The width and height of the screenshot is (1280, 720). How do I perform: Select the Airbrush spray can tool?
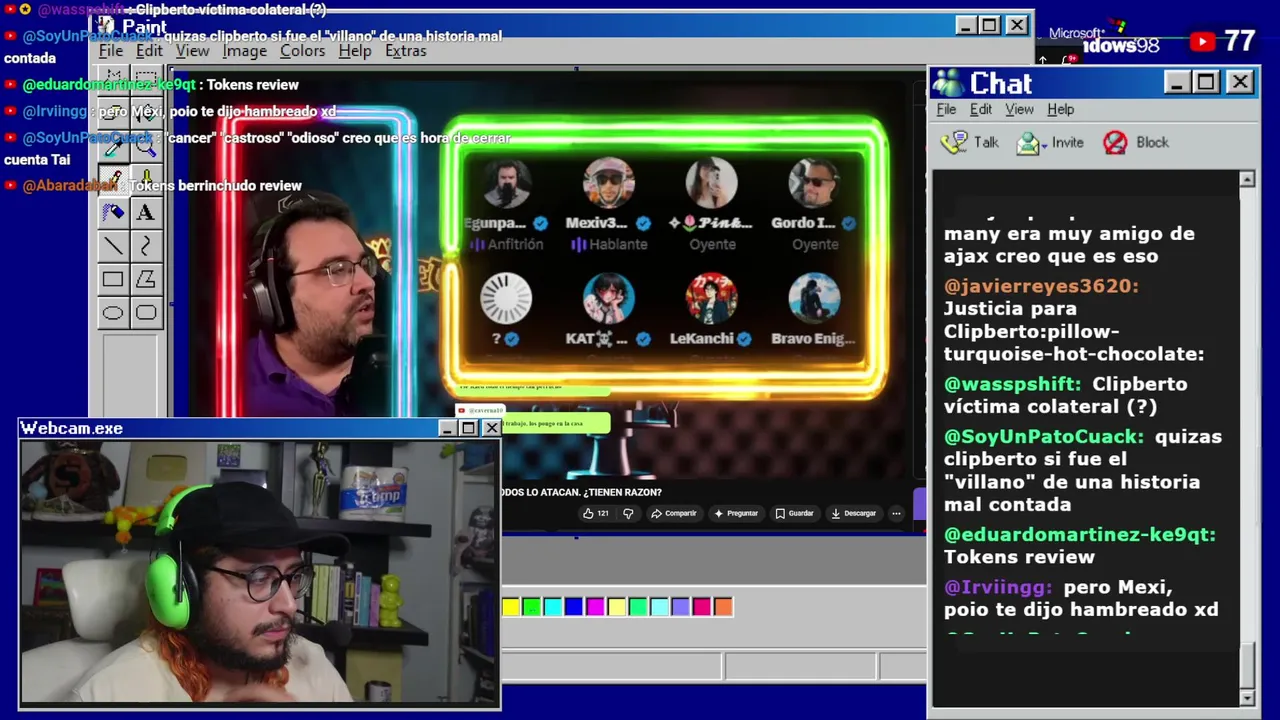pyautogui.click(x=113, y=212)
